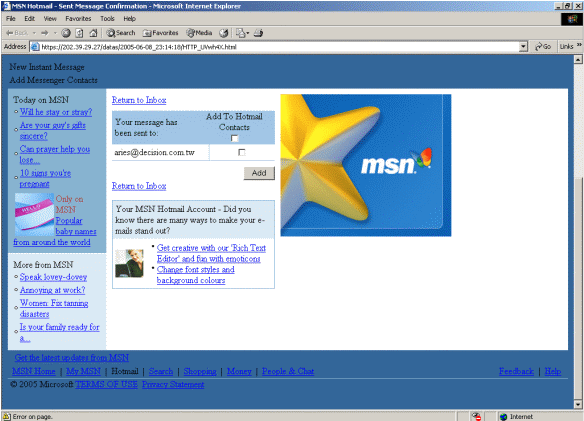Open 'Can prayer help you lose...' link

coord(55,154)
